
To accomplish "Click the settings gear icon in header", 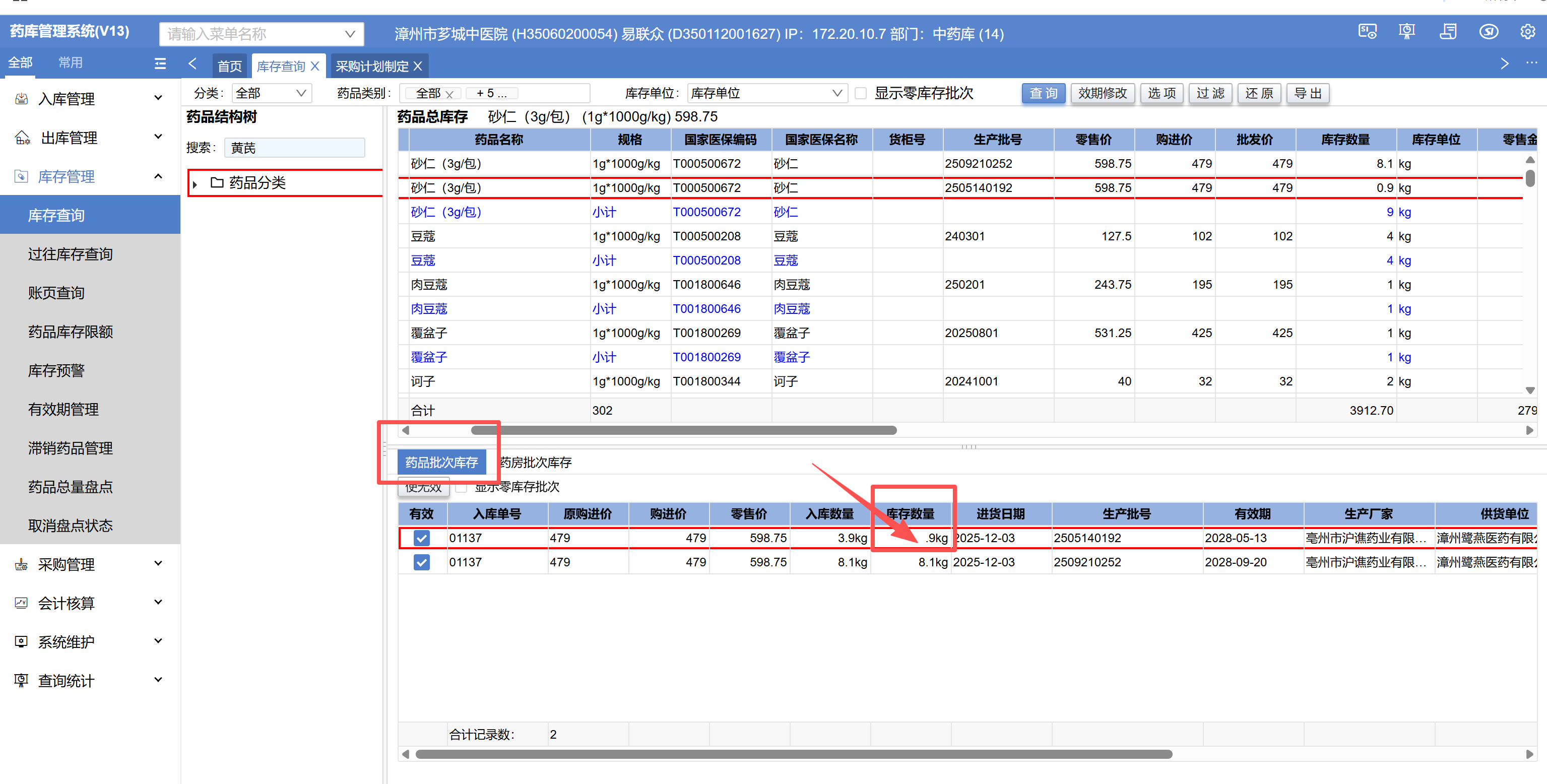I will (1527, 32).
